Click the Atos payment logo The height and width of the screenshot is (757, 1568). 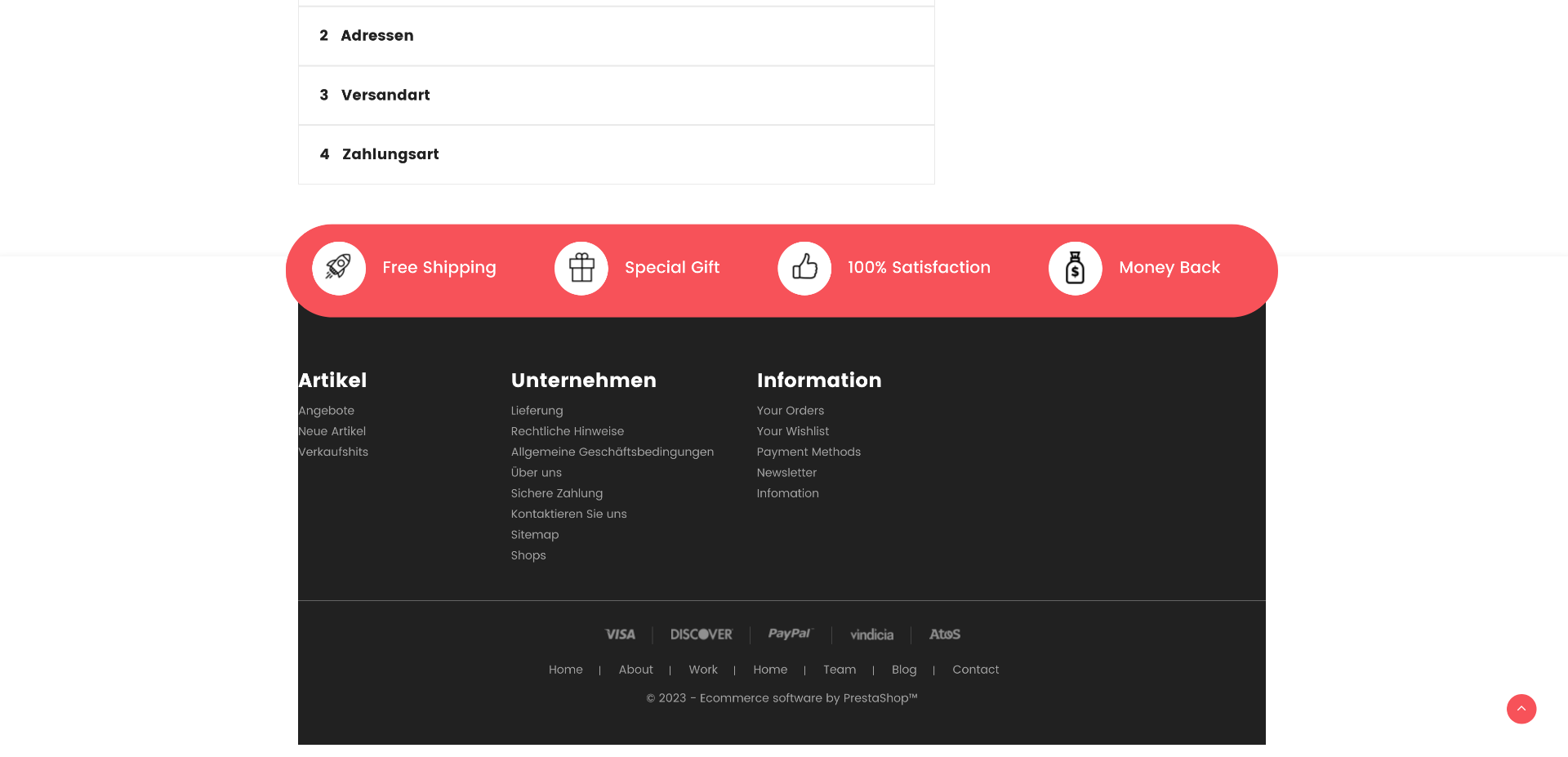[x=945, y=635]
